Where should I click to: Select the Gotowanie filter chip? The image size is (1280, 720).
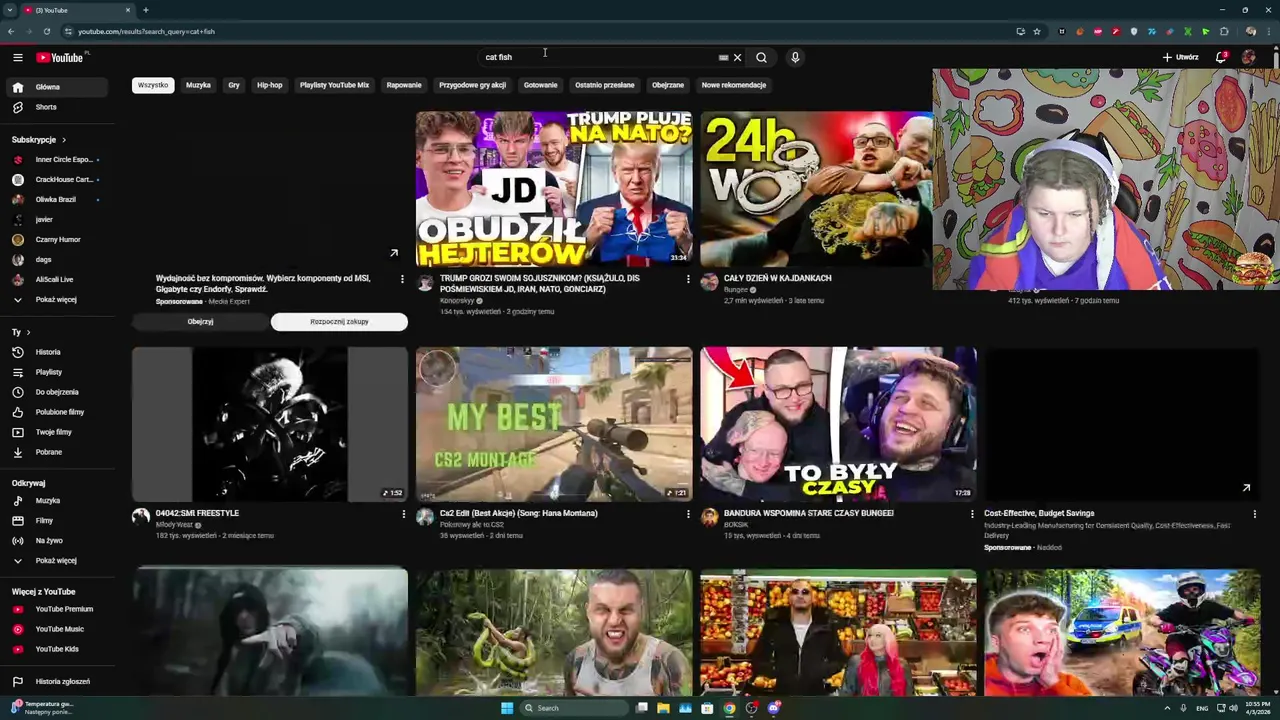tap(540, 85)
